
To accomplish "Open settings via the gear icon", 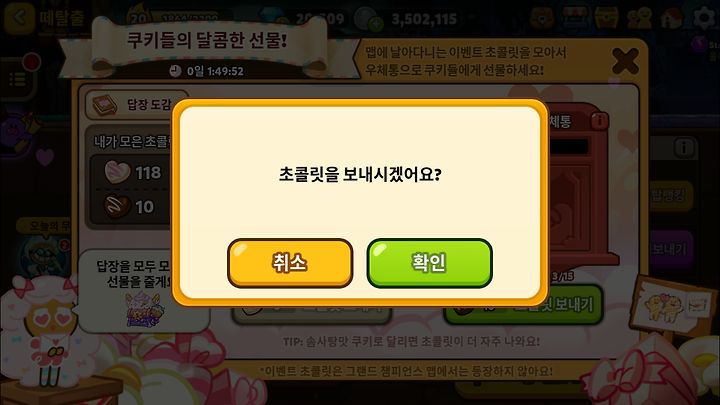I will coord(704,17).
